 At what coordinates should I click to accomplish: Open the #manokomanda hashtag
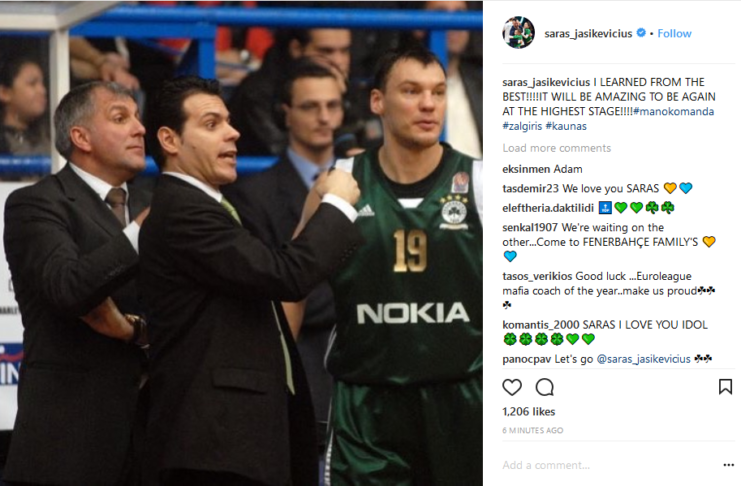673,112
